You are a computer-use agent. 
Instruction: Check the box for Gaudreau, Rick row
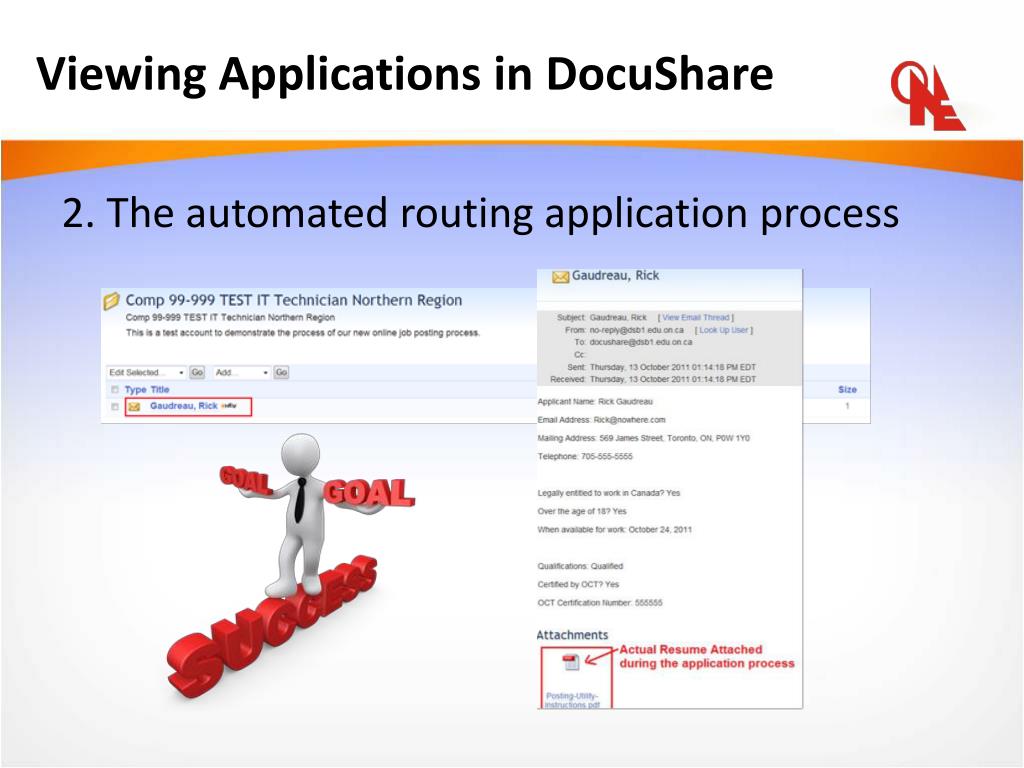[x=115, y=407]
